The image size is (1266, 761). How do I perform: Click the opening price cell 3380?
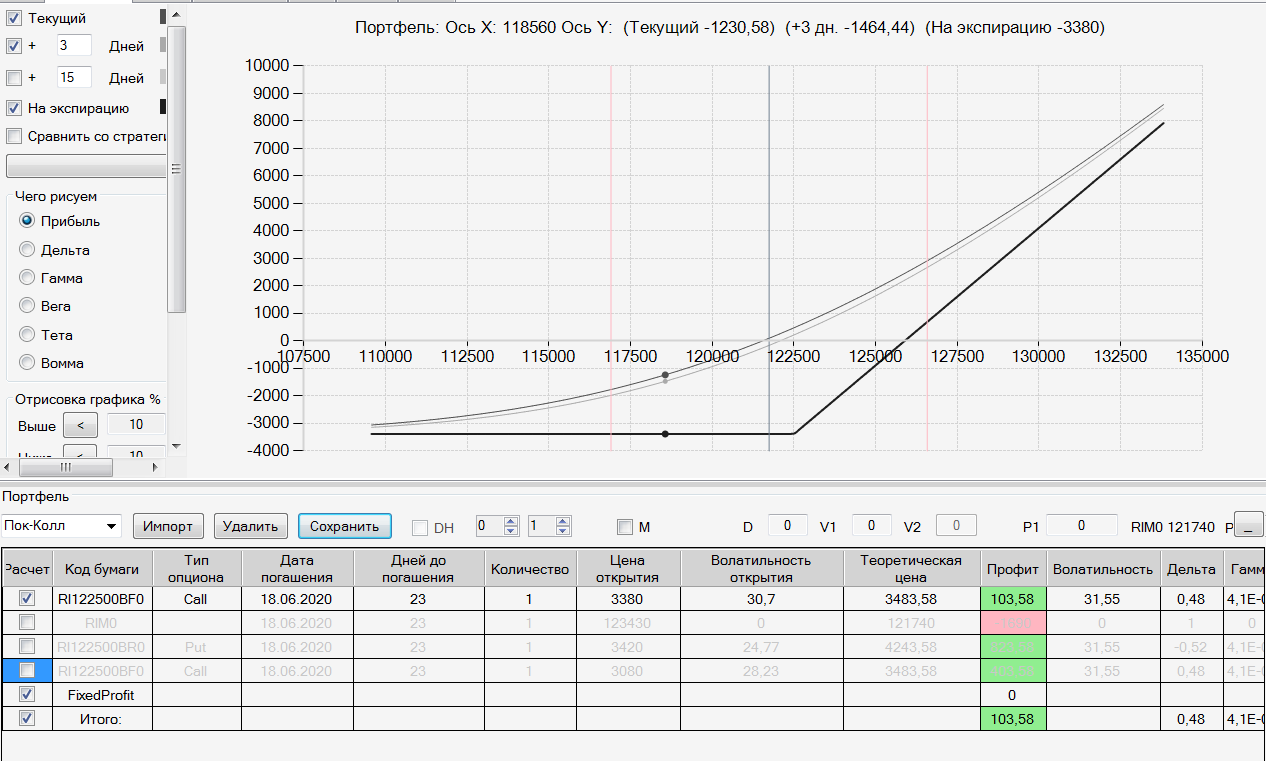(x=628, y=598)
